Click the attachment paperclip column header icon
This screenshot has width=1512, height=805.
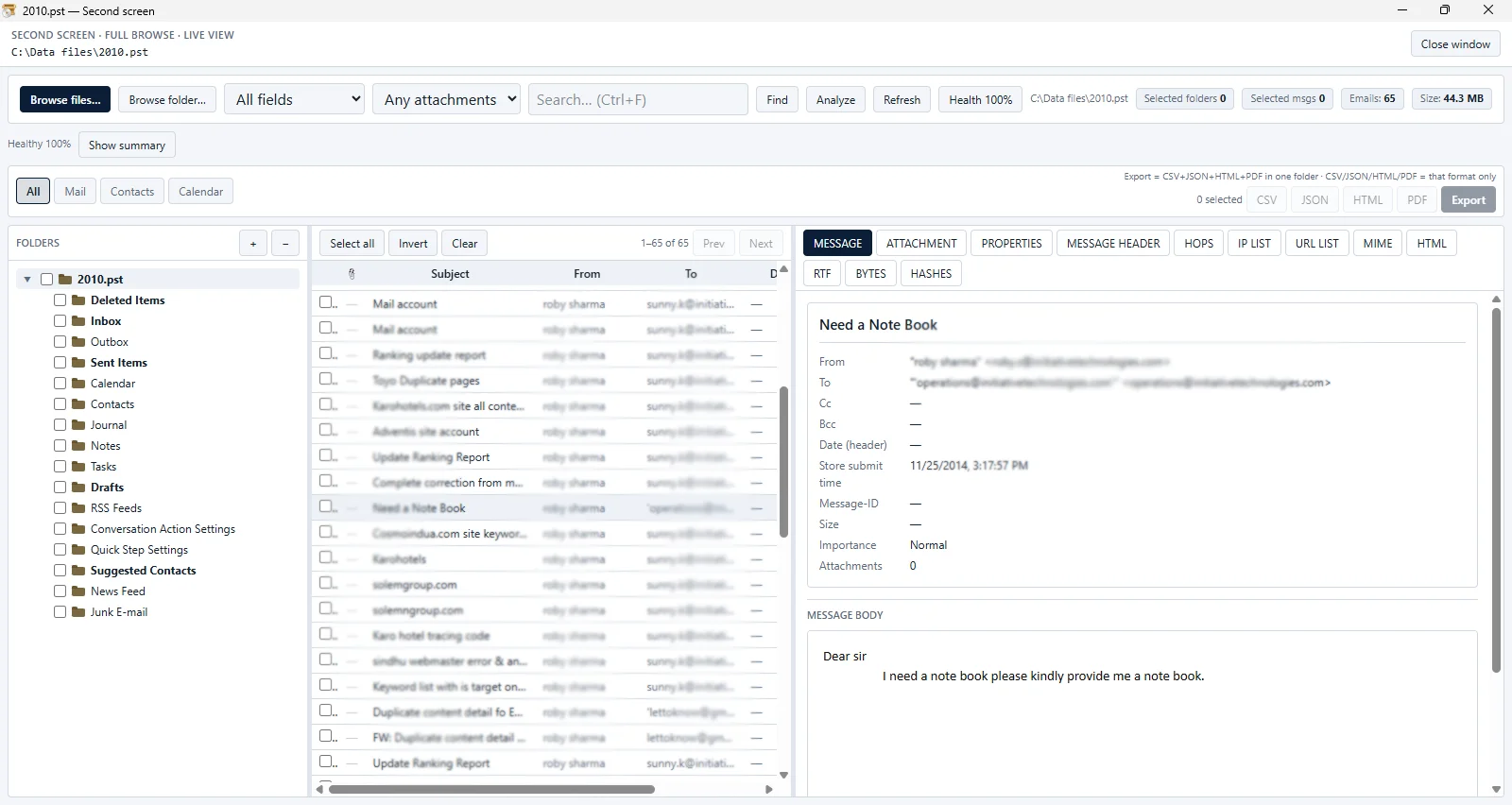tap(352, 274)
